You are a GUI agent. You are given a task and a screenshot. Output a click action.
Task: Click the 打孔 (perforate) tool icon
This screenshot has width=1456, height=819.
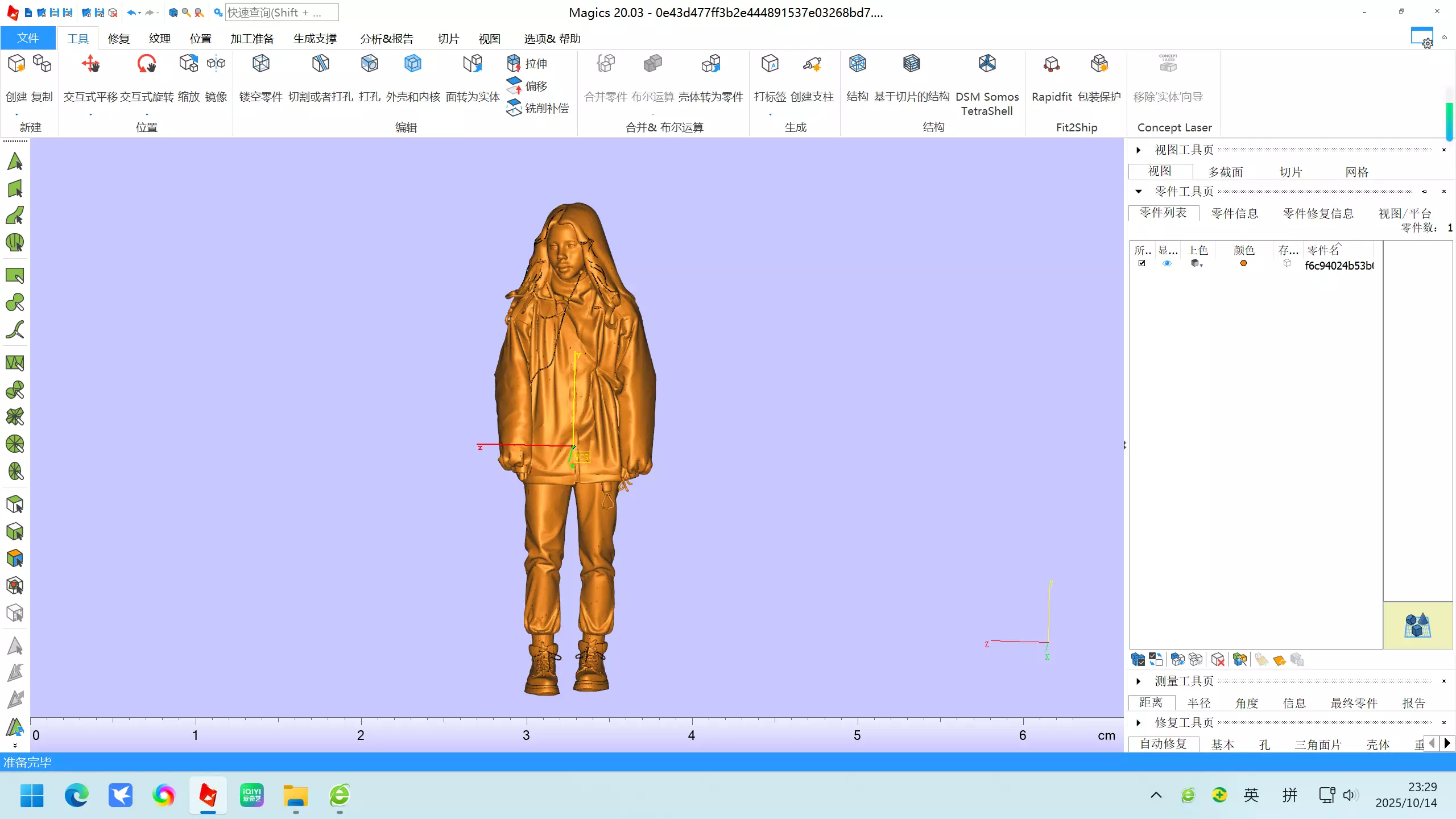pyautogui.click(x=369, y=64)
